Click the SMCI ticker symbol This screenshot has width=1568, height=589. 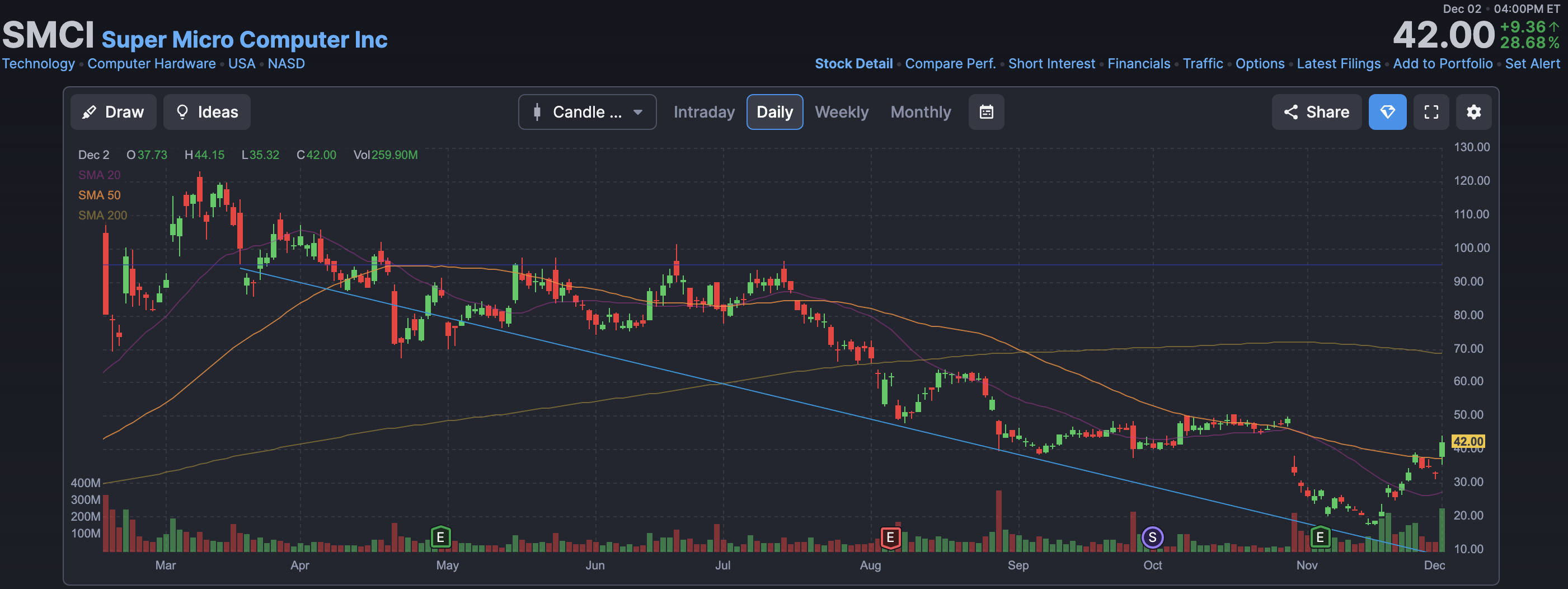pos(48,35)
